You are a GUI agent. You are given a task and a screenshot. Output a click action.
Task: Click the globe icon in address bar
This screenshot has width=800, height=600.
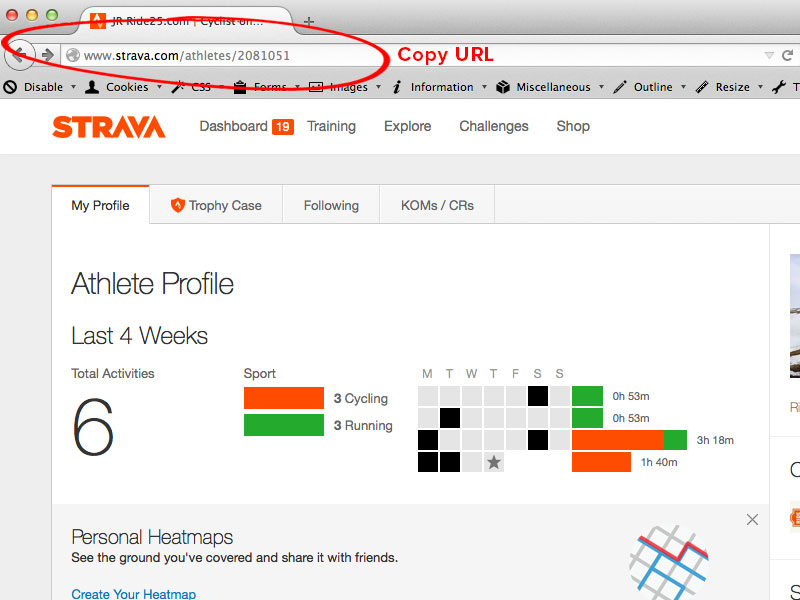[73, 55]
